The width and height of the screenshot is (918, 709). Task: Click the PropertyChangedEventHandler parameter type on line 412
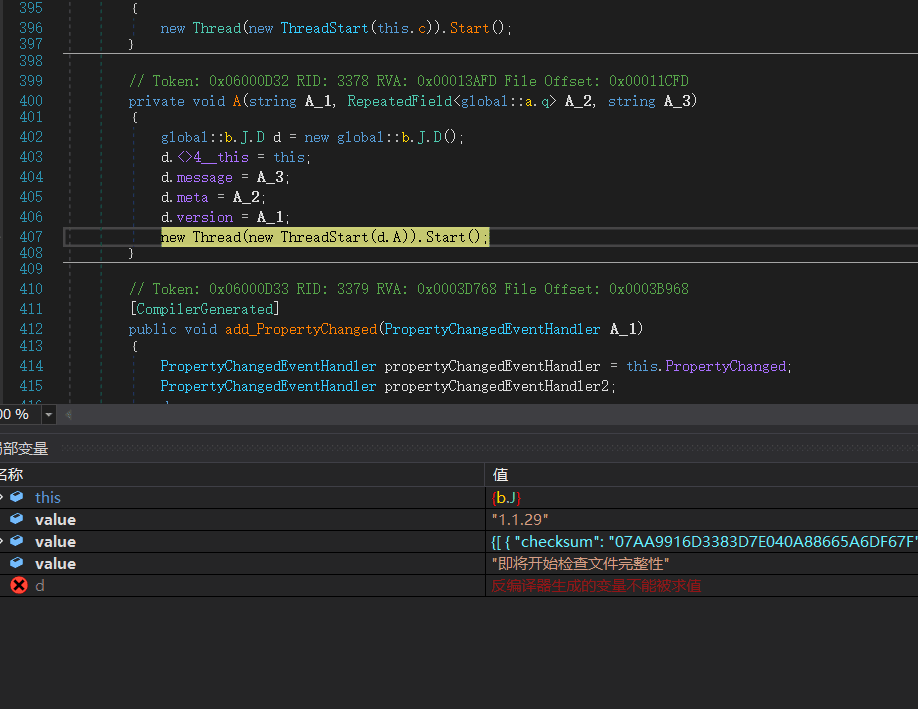tap(492, 330)
